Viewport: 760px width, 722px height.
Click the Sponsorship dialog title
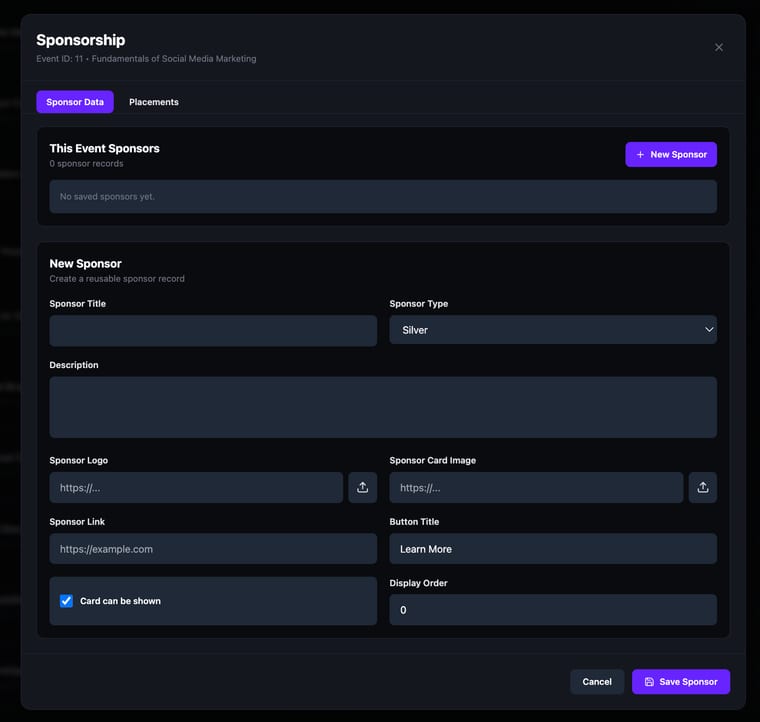coord(80,40)
